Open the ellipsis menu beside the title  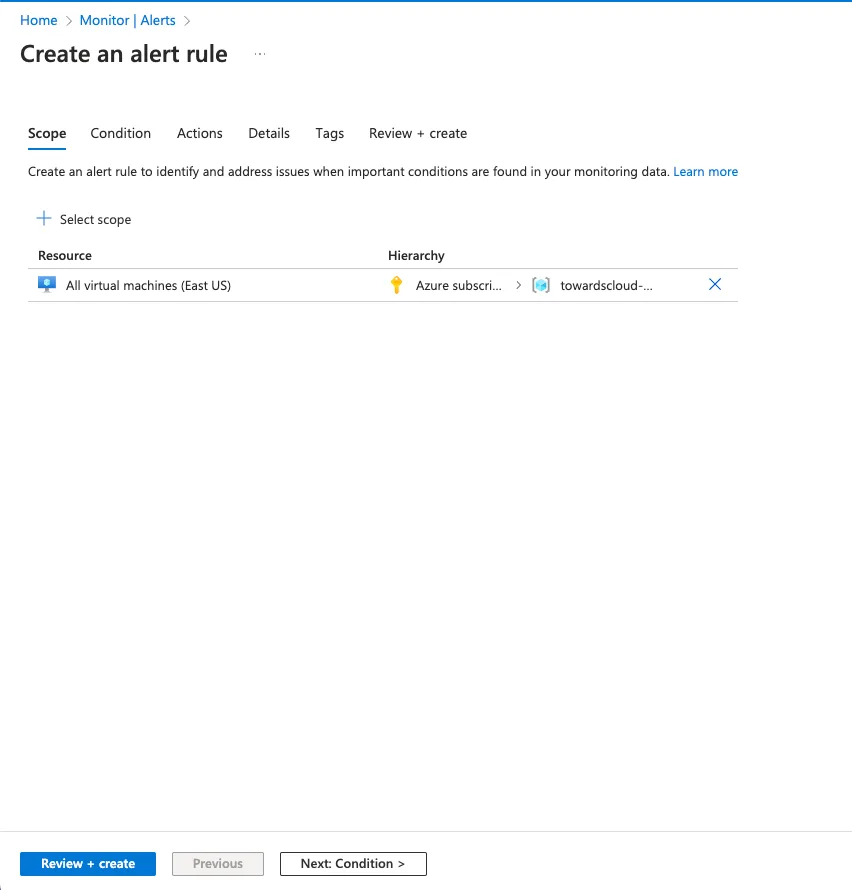[260, 54]
